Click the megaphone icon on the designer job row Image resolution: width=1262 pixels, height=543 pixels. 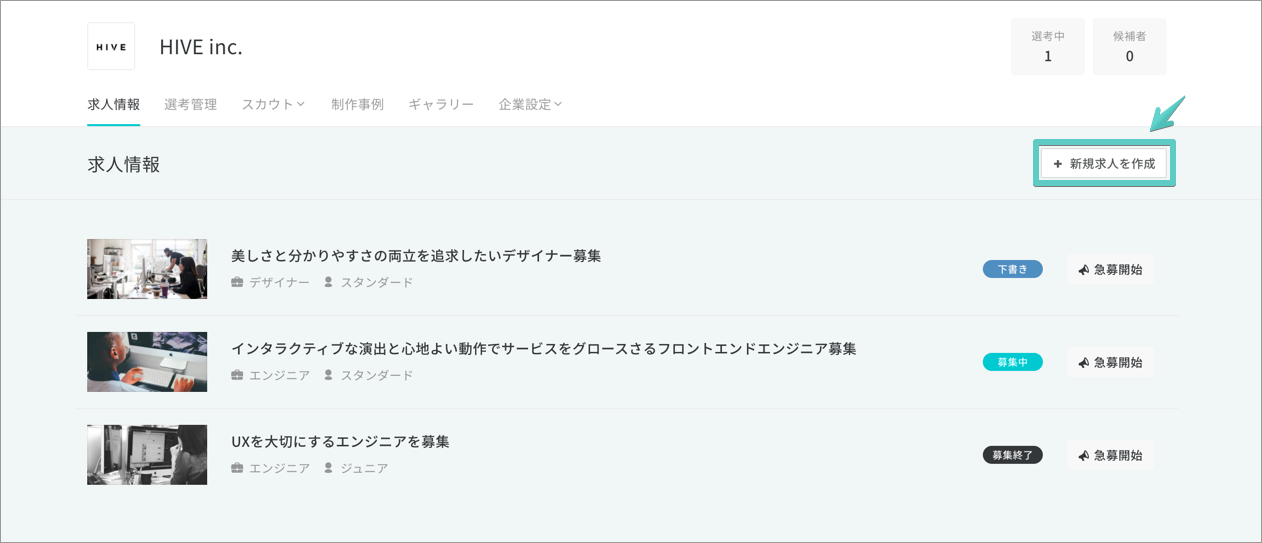click(x=1084, y=270)
